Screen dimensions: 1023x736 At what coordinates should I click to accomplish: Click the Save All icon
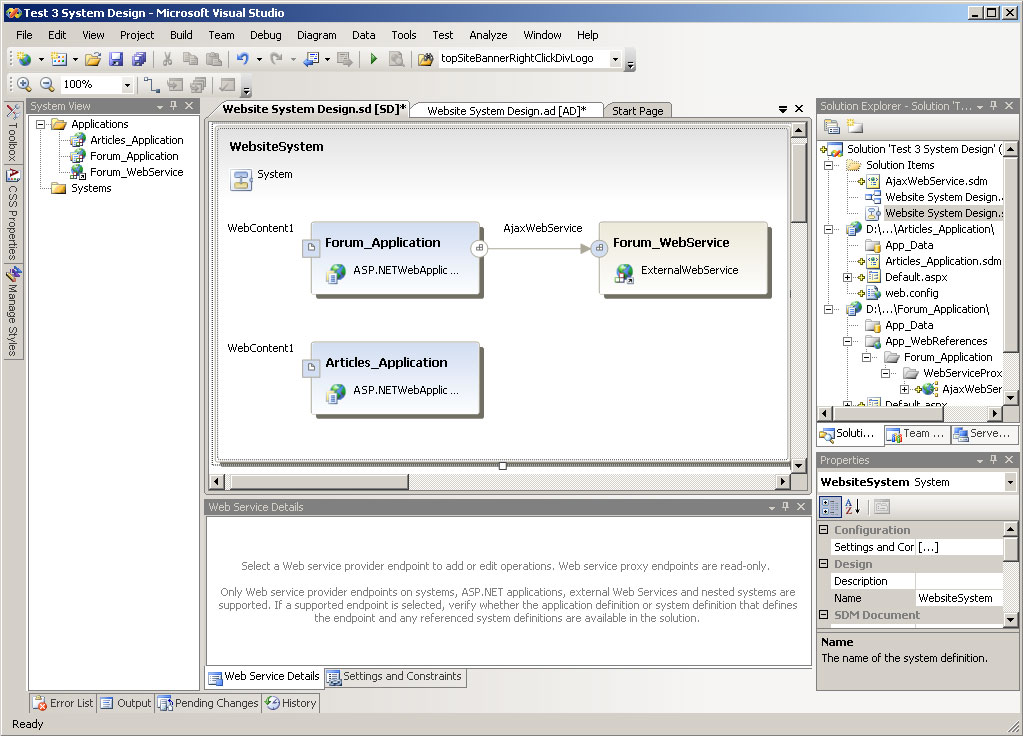139,59
